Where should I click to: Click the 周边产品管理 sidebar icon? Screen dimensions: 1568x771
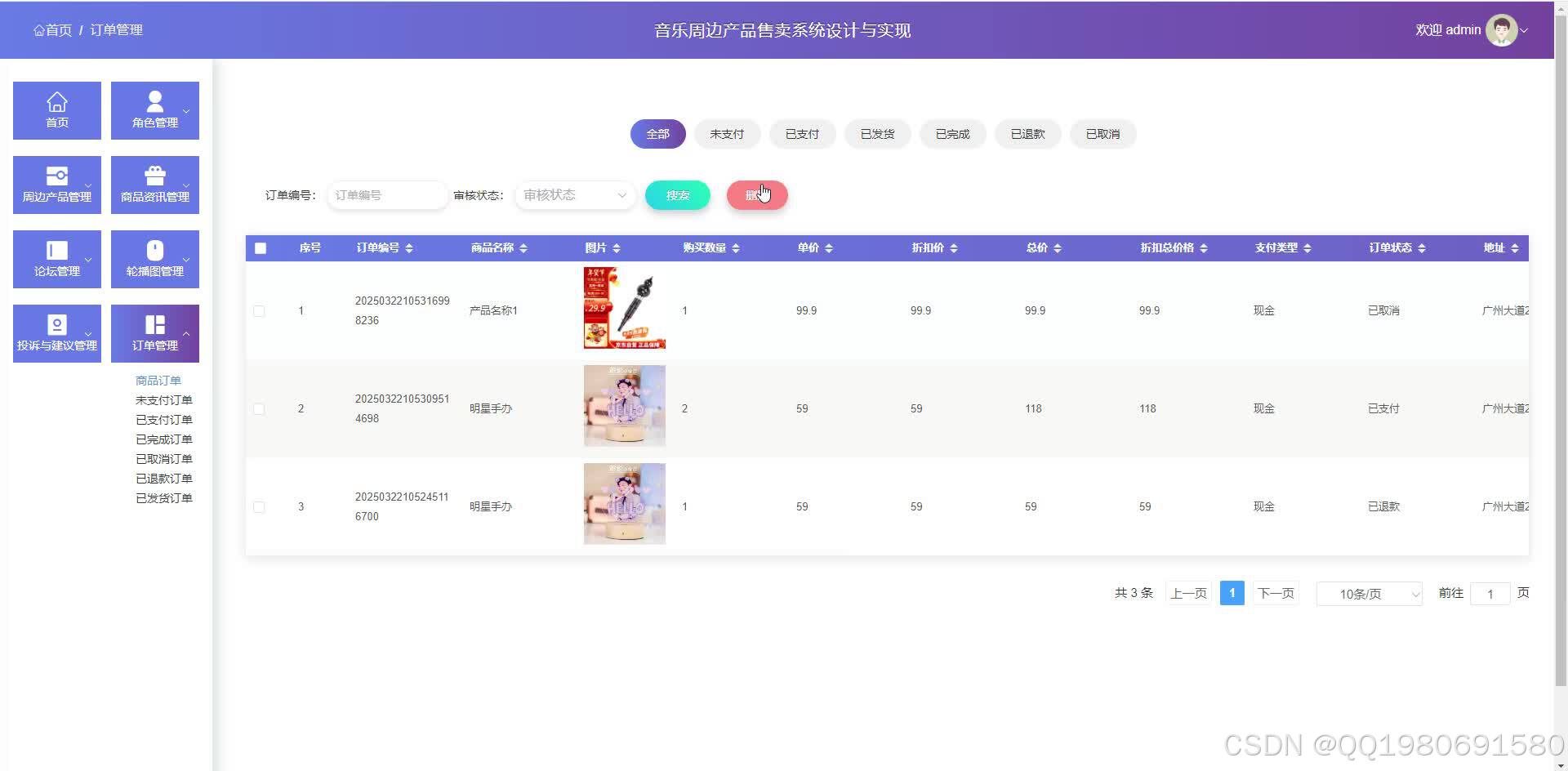[x=56, y=184]
